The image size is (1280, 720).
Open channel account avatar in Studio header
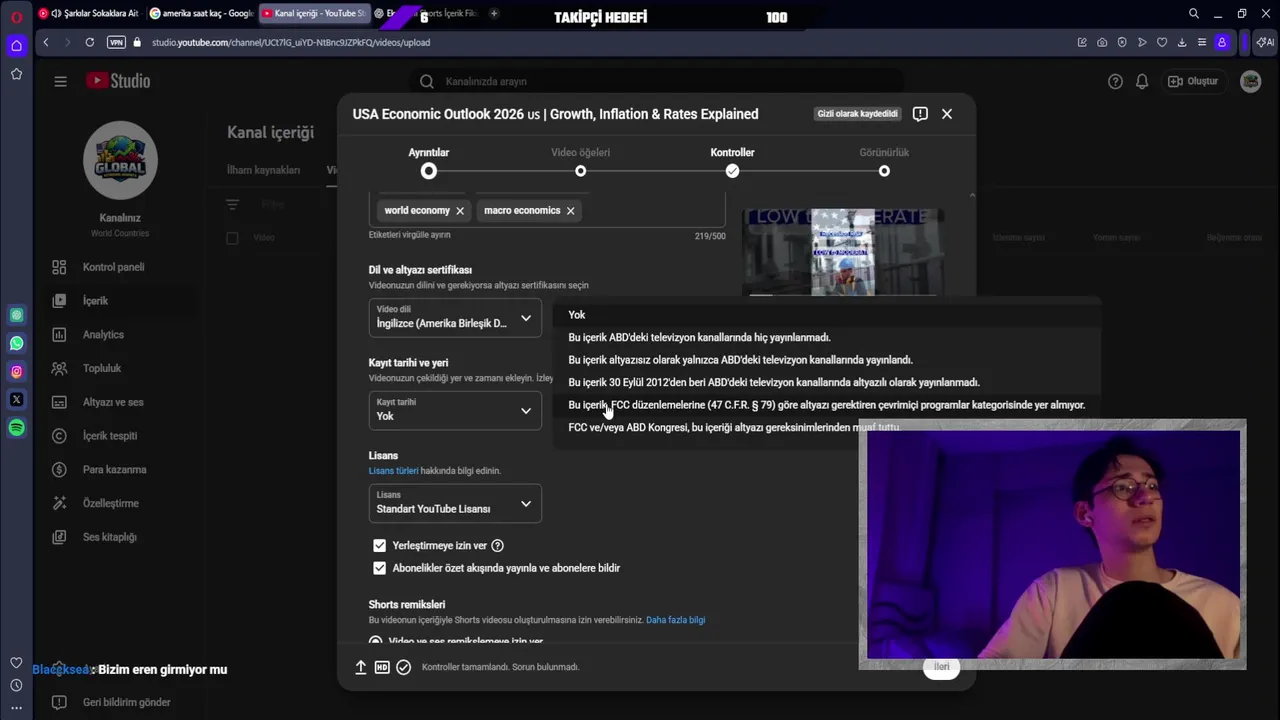click(1250, 81)
